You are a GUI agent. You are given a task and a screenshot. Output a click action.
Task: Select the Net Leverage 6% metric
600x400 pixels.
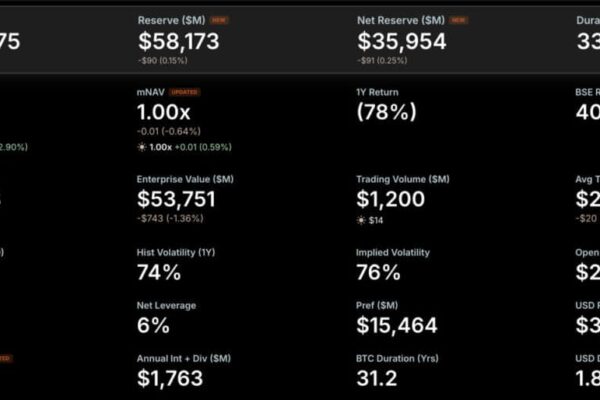[153, 325]
